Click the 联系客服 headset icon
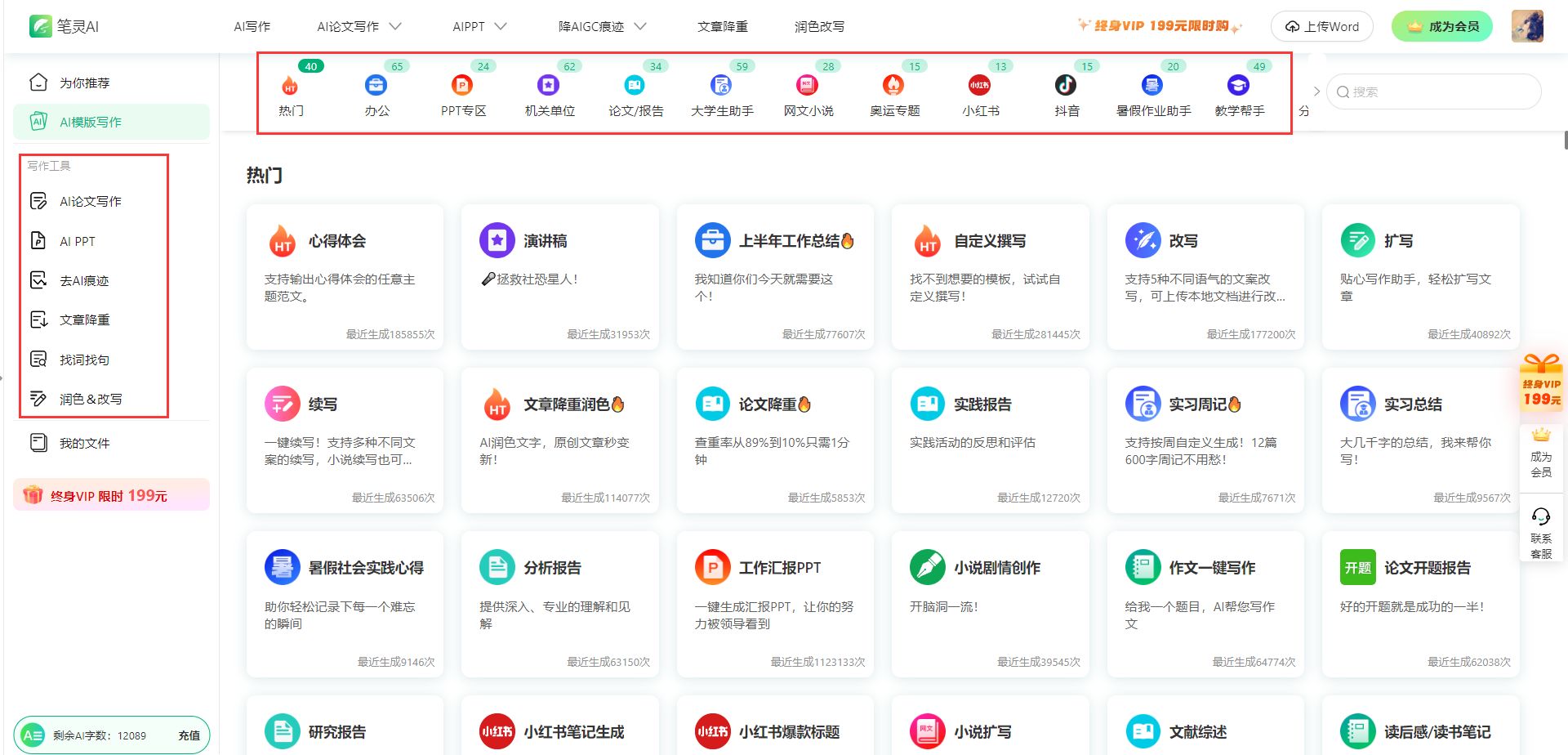Screen dimensions: 1568x755 coord(1541,516)
